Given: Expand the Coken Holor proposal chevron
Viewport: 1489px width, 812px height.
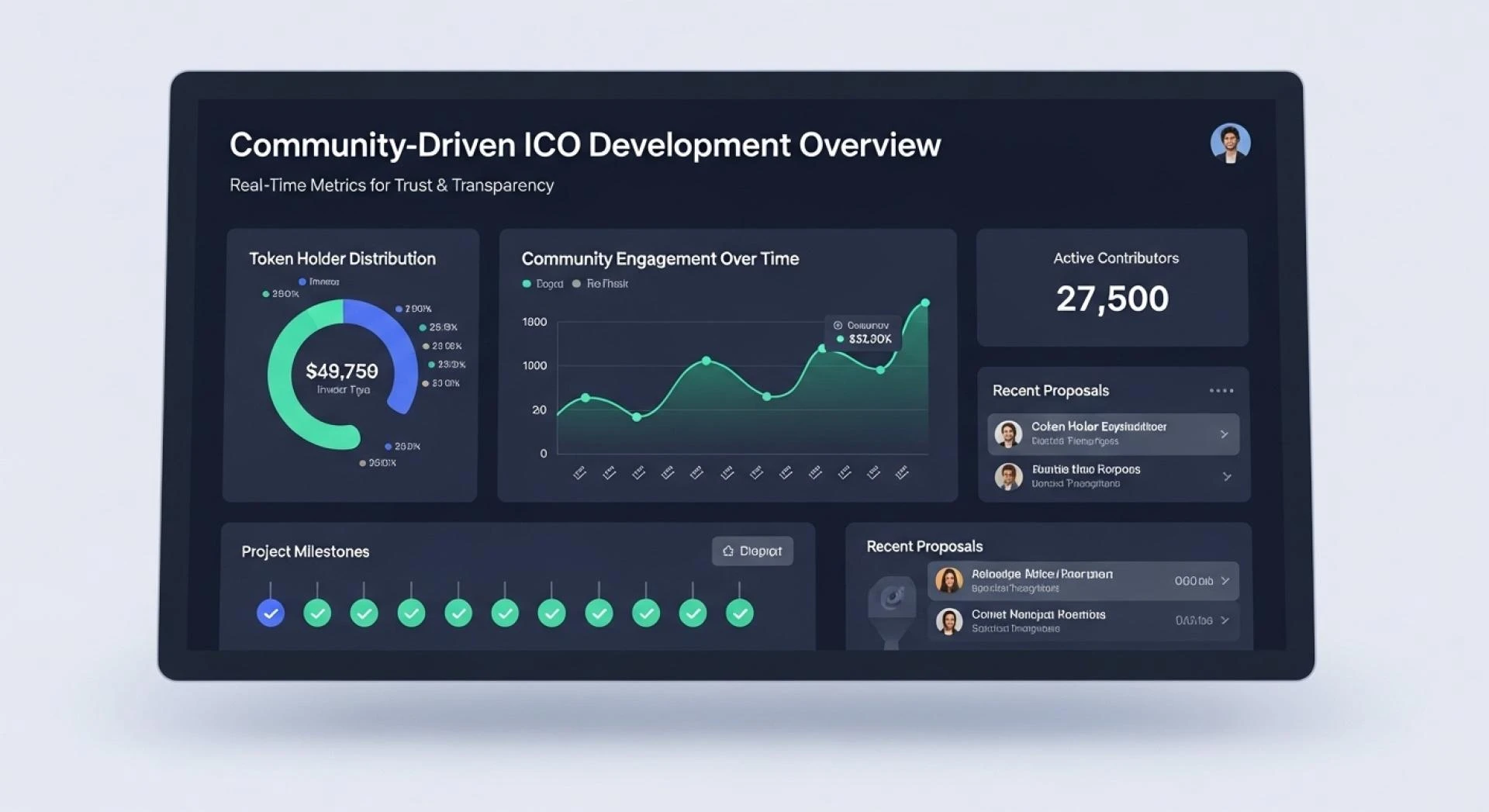Looking at the screenshot, I should pyautogui.click(x=1224, y=434).
